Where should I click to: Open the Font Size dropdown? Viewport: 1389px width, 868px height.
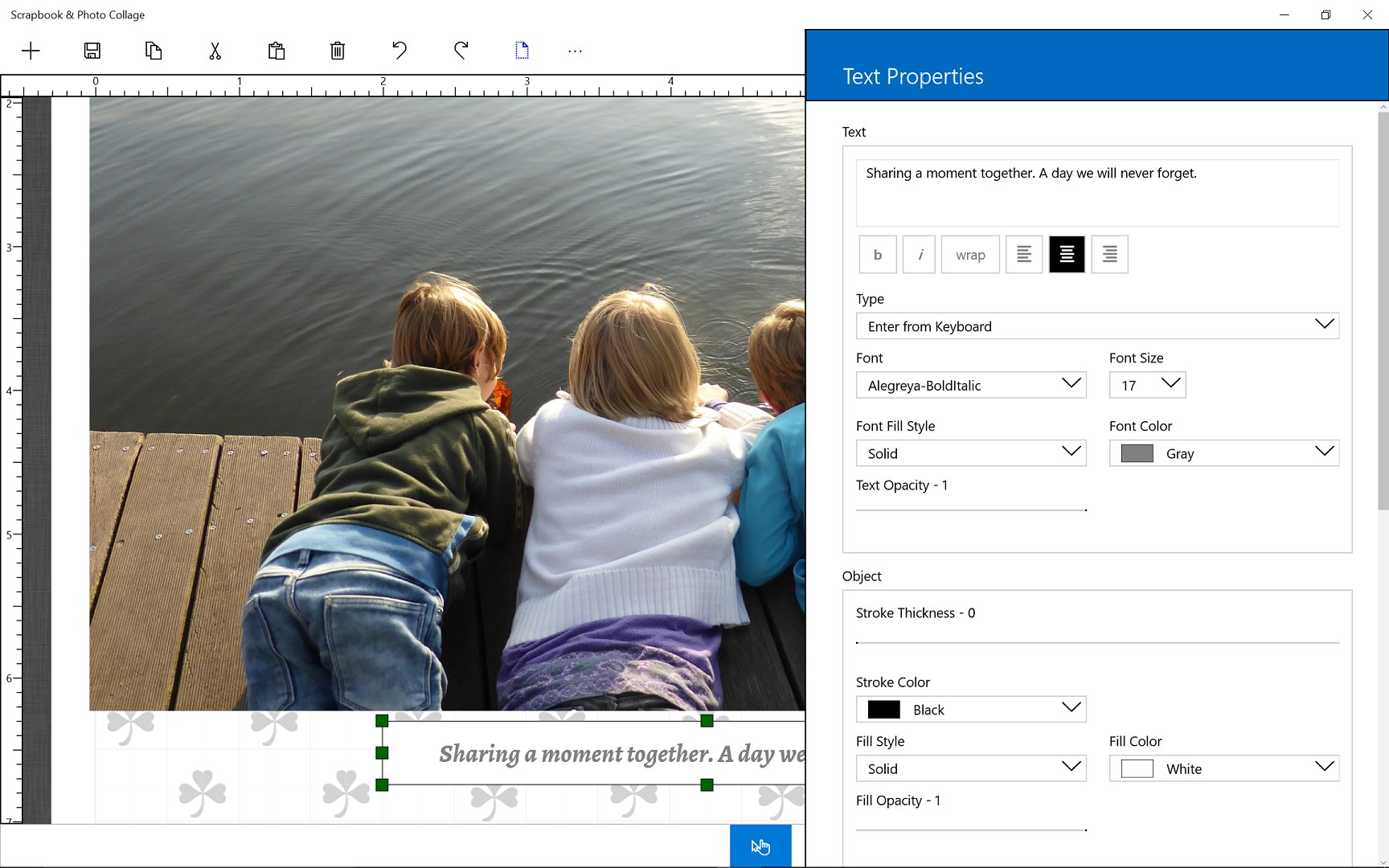[1147, 385]
